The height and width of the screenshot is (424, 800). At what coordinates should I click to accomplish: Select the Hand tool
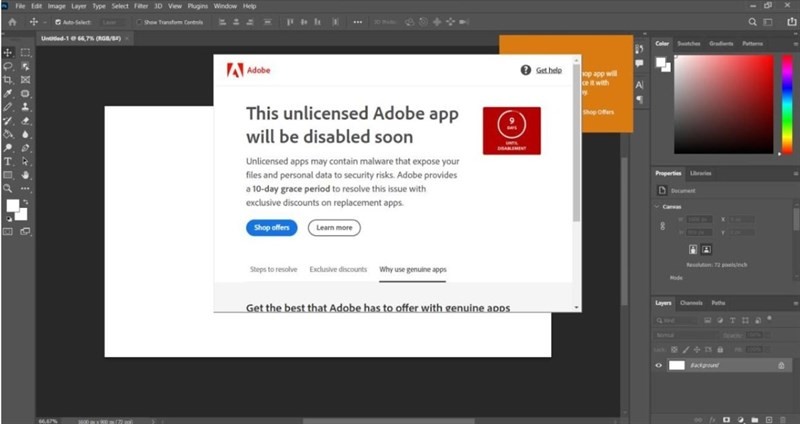pyautogui.click(x=25, y=175)
